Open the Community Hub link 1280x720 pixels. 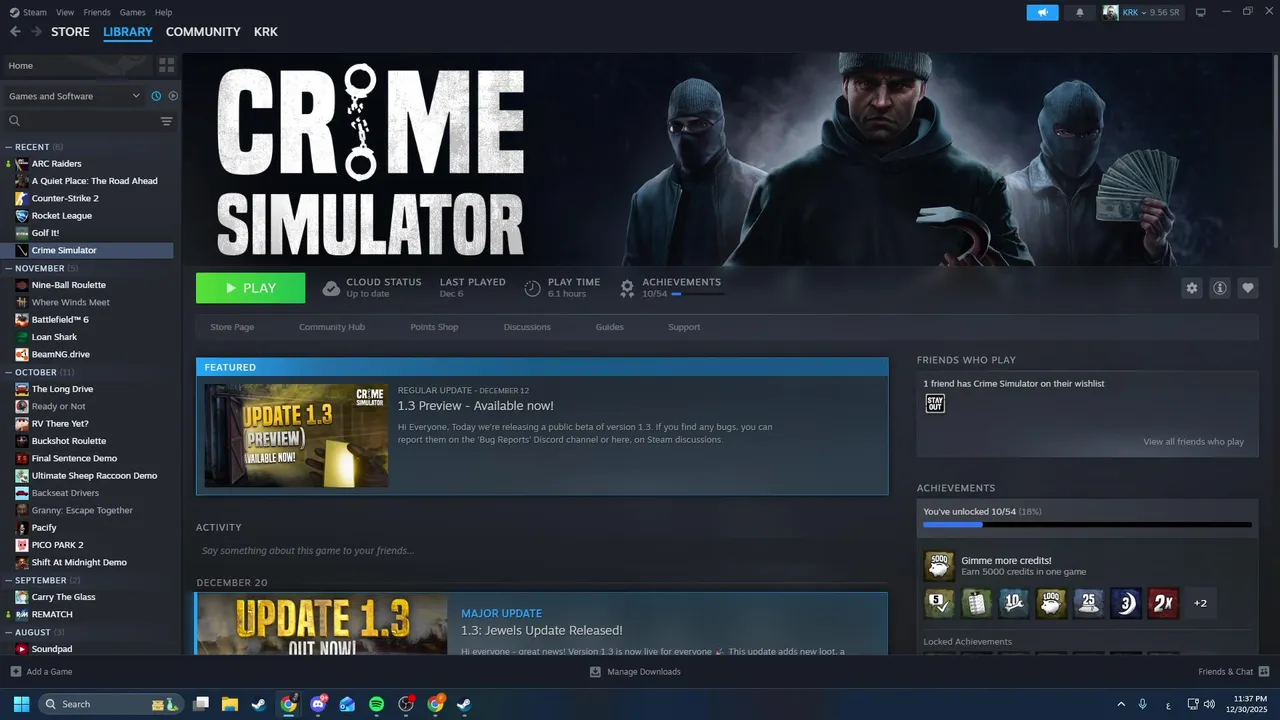[332, 327]
